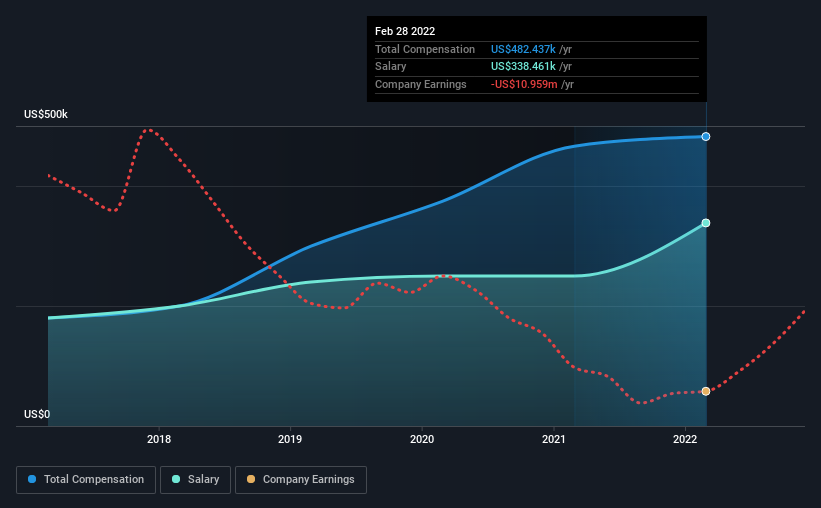Image resolution: width=821 pixels, height=508 pixels.
Task: Click the blue dot in Total Compensation legend
Action: [32, 479]
